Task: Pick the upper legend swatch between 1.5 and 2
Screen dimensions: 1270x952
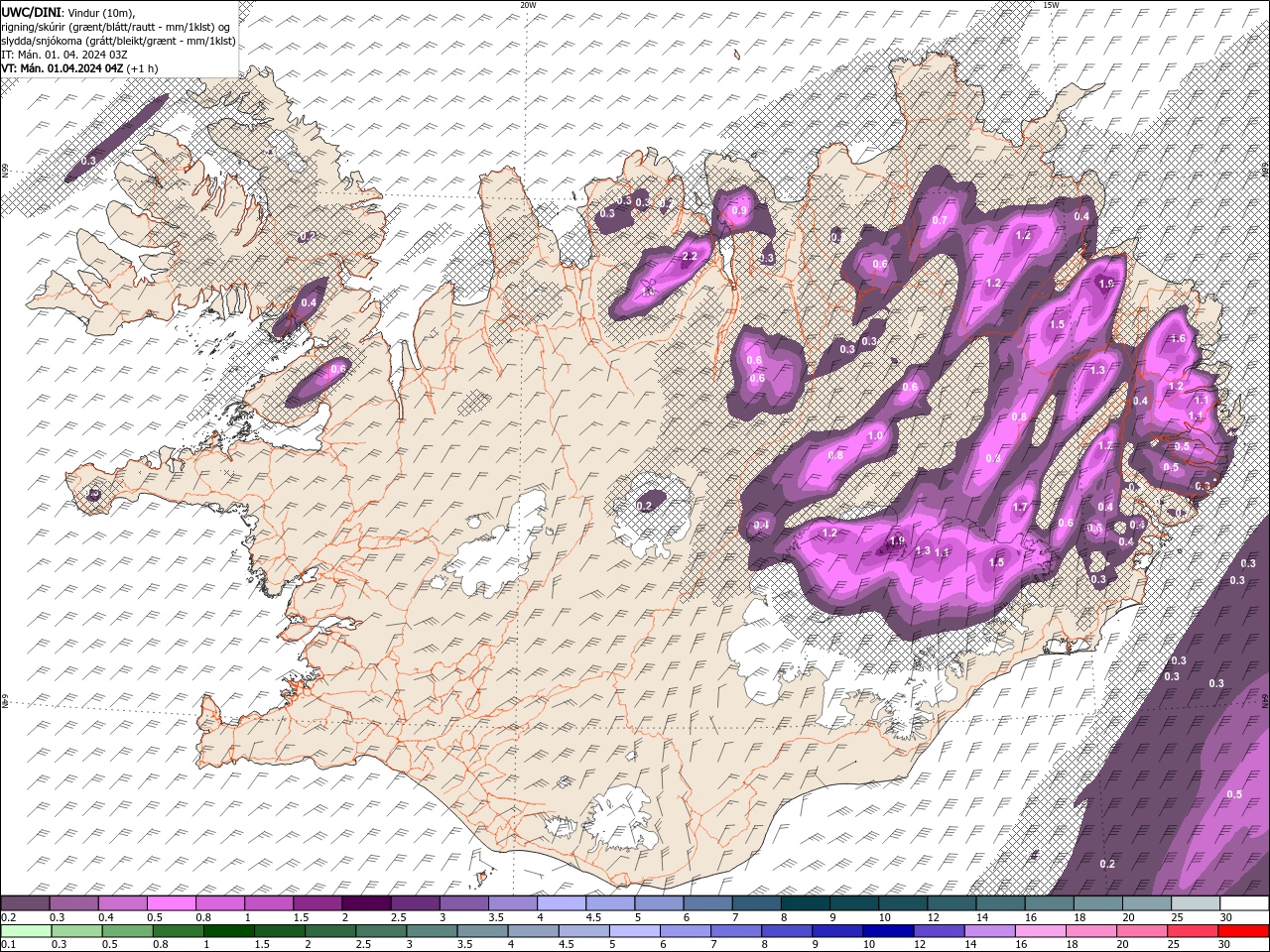Action: (317, 903)
